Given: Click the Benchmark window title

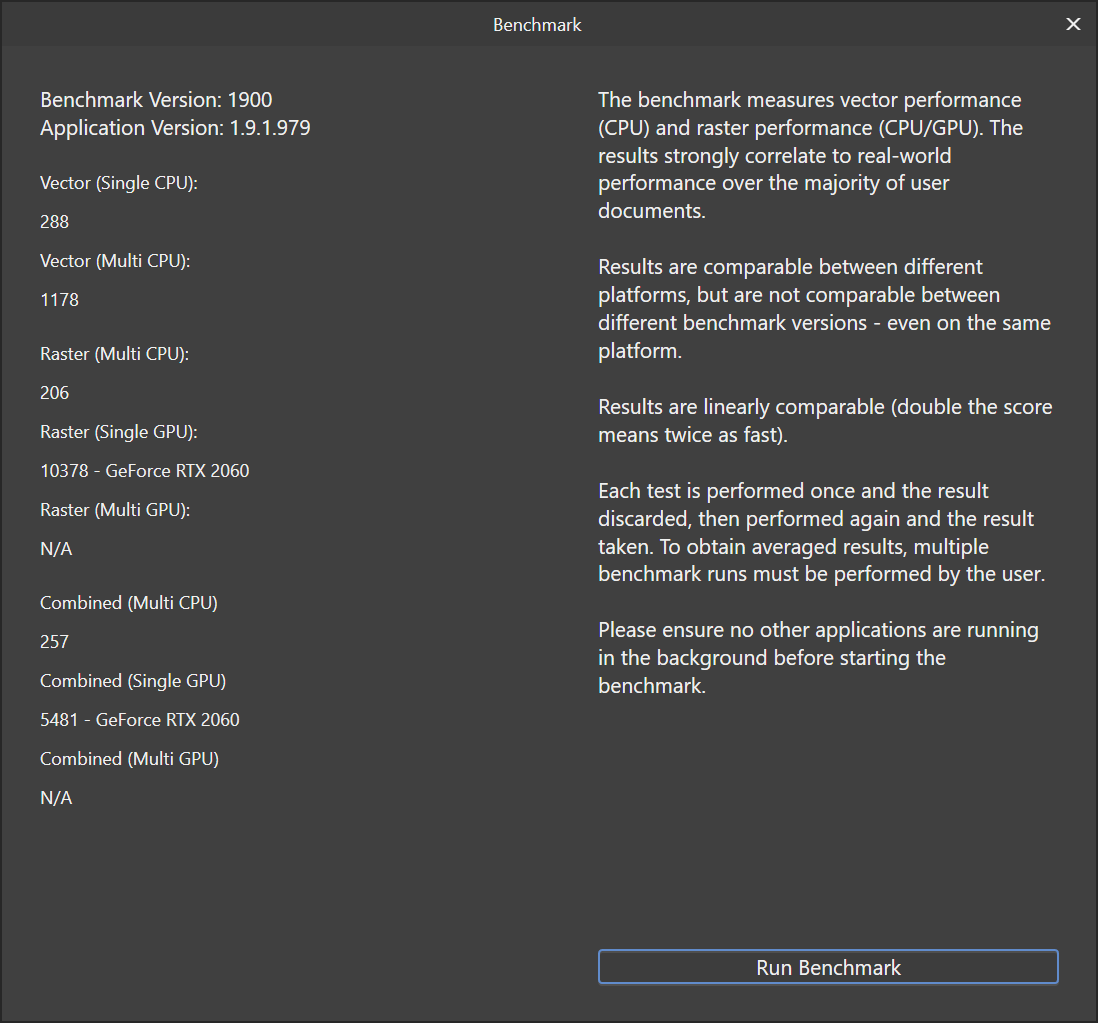Looking at the screenshot, I should [537, 25].
